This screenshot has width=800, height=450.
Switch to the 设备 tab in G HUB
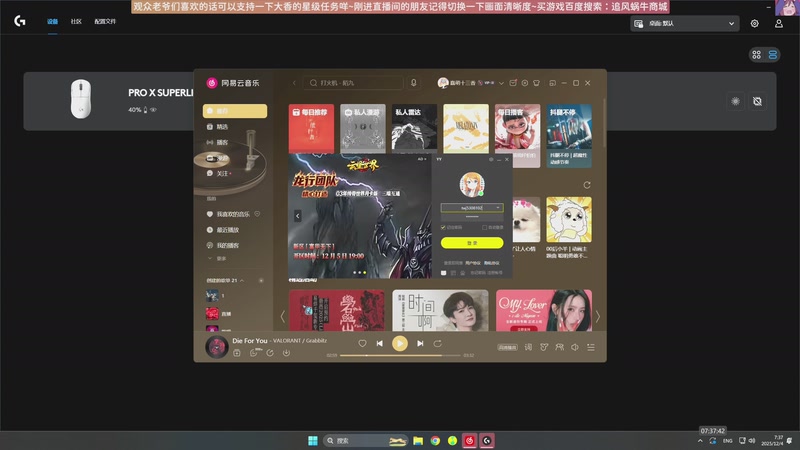click(x=53, y=21)
